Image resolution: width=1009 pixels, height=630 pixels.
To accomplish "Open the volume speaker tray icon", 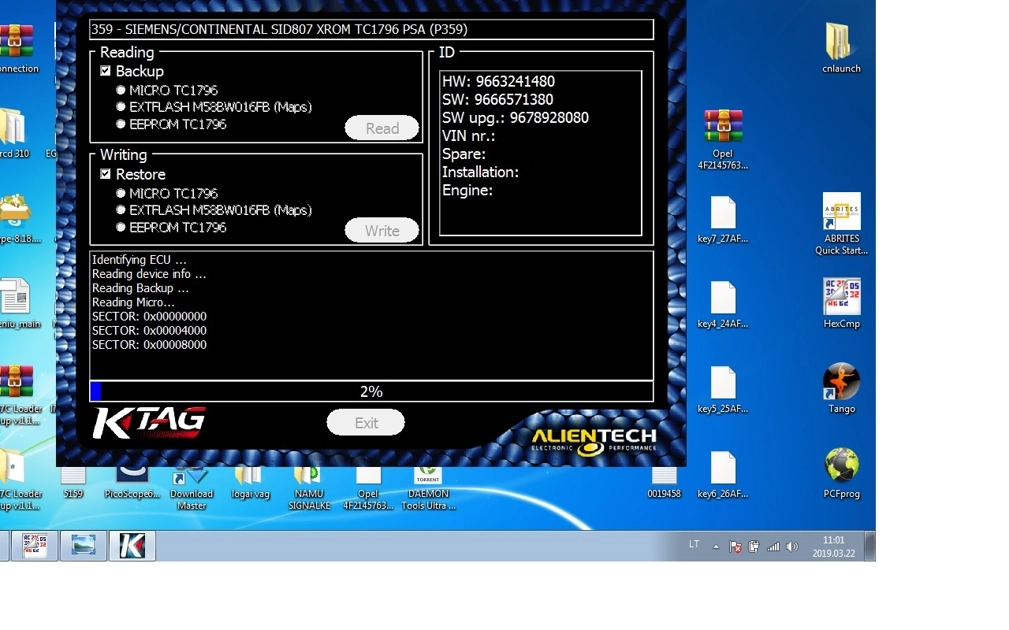I will (x=792, y=546).
